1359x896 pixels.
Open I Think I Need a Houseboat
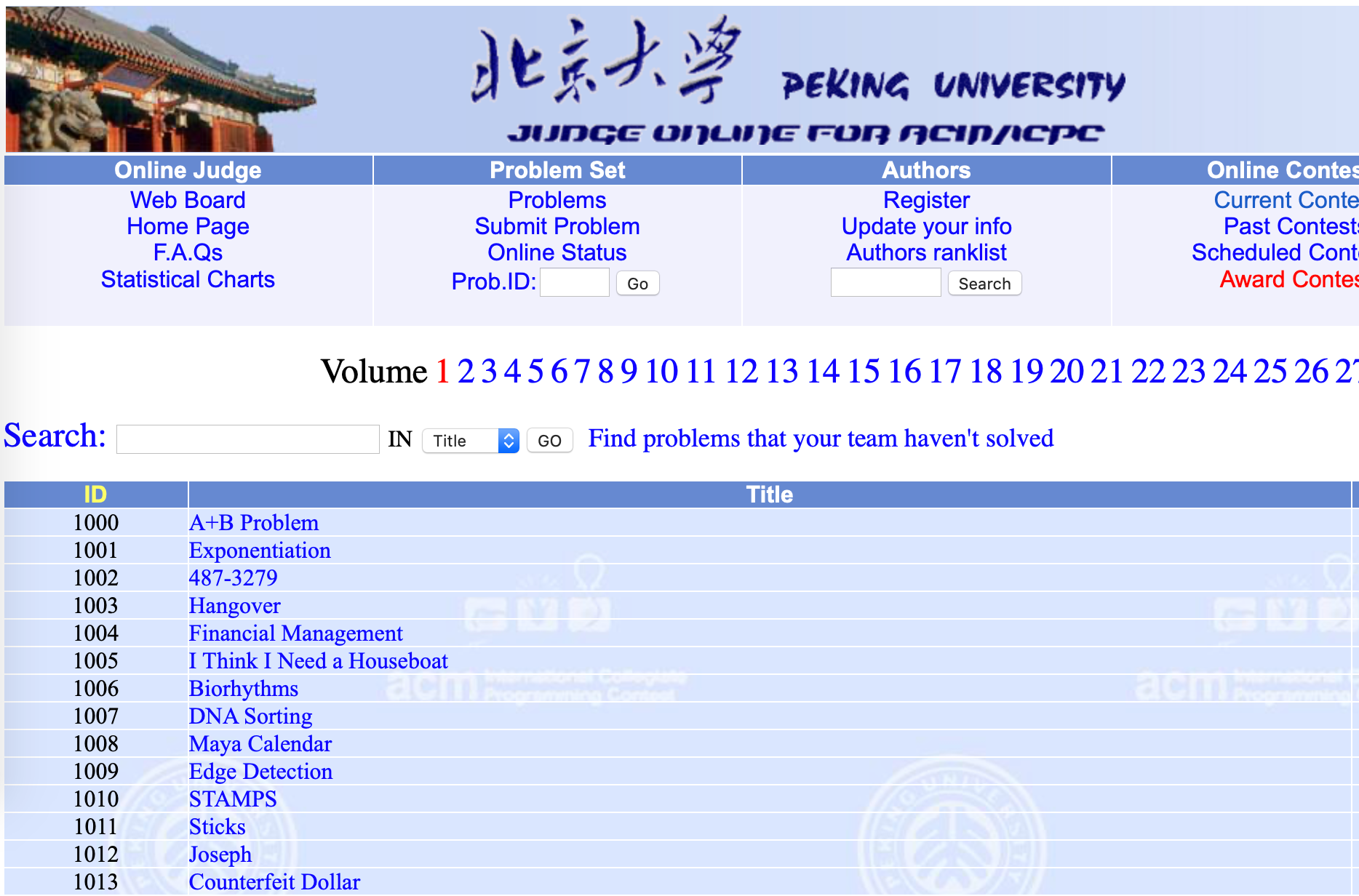click(319, 661)
